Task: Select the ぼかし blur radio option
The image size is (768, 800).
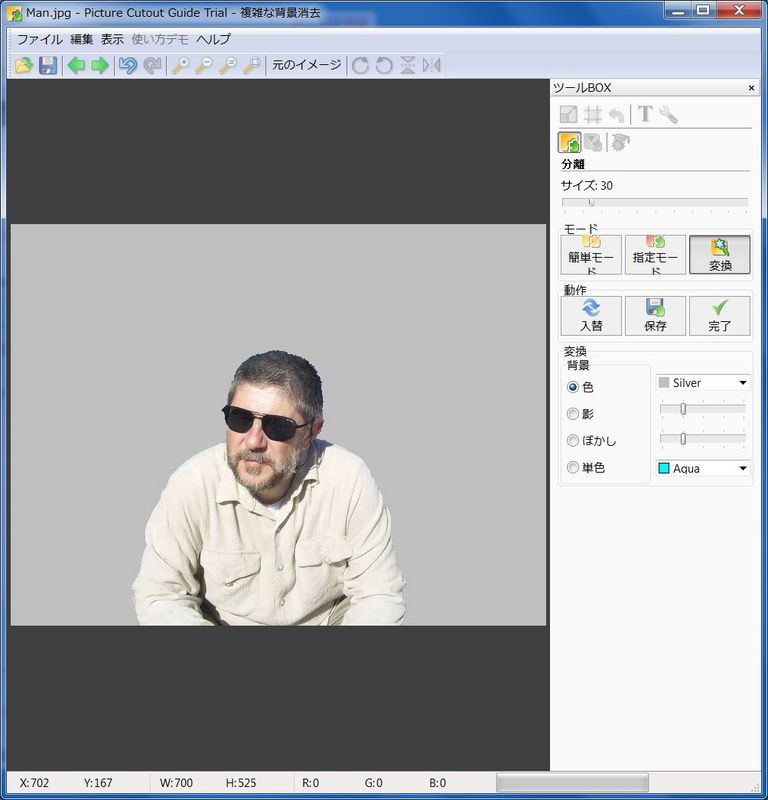Action: tap(573, 440)
